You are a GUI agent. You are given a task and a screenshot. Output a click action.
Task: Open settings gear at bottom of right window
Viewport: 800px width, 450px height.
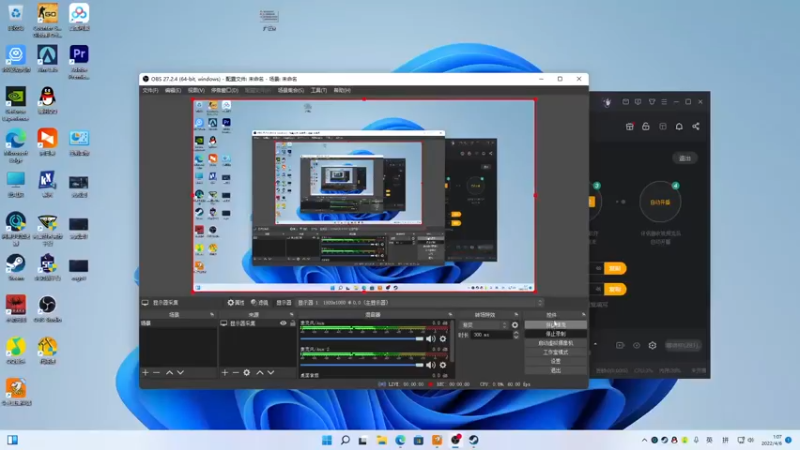pos(653,345)
